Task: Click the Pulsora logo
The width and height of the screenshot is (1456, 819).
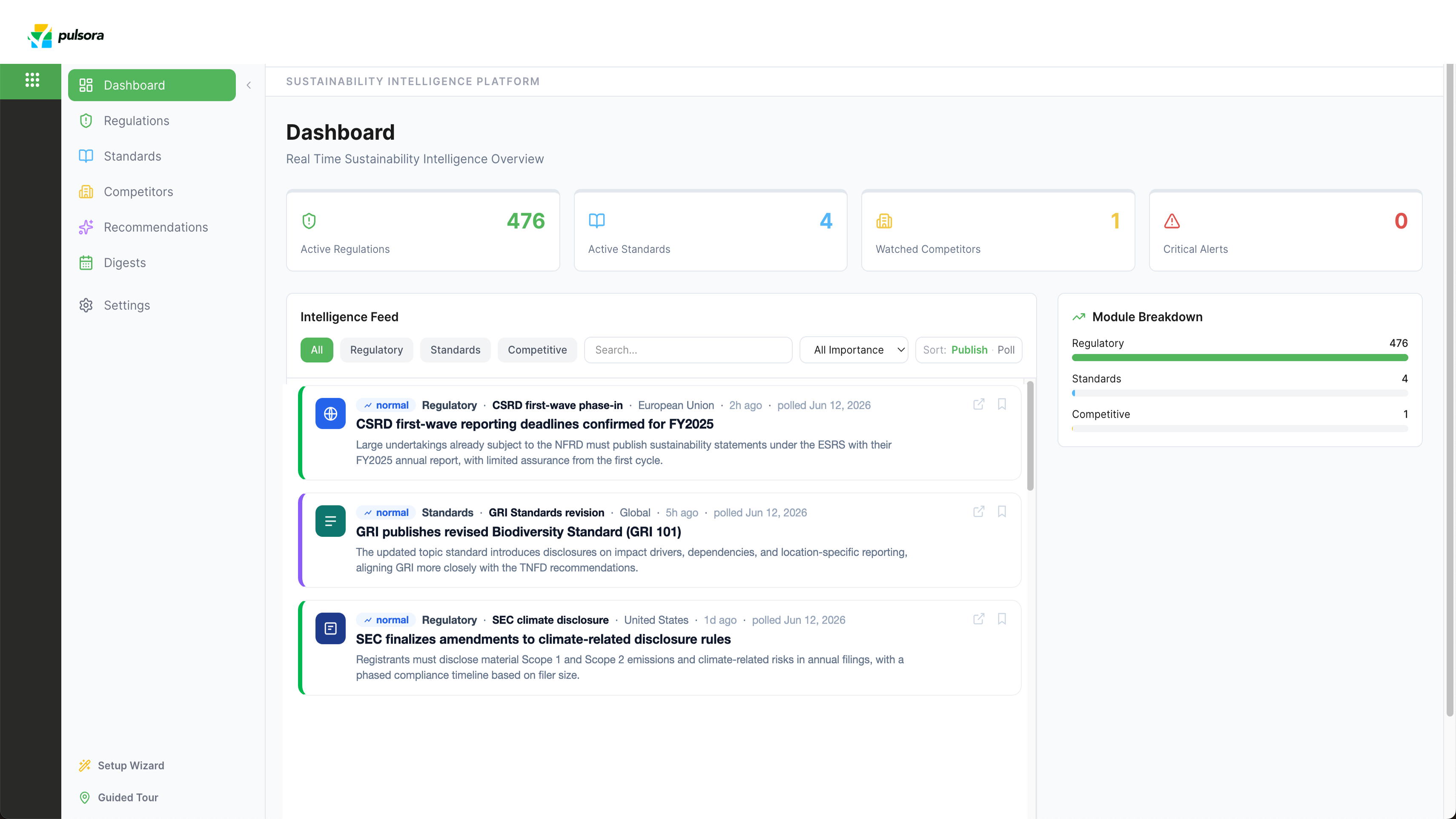Action: 66,35
